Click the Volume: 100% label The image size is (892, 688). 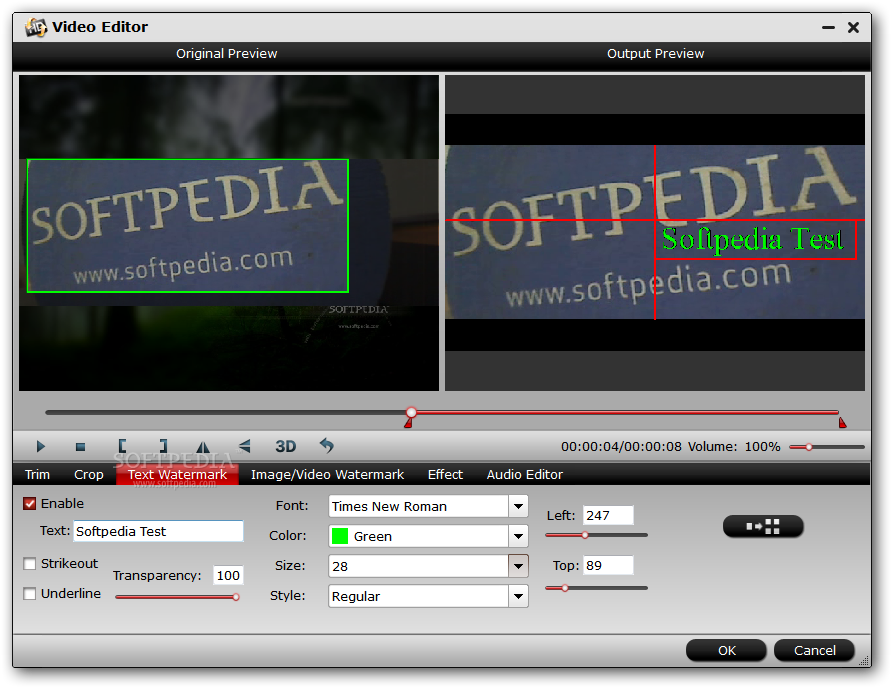click(x=734, y=447)
